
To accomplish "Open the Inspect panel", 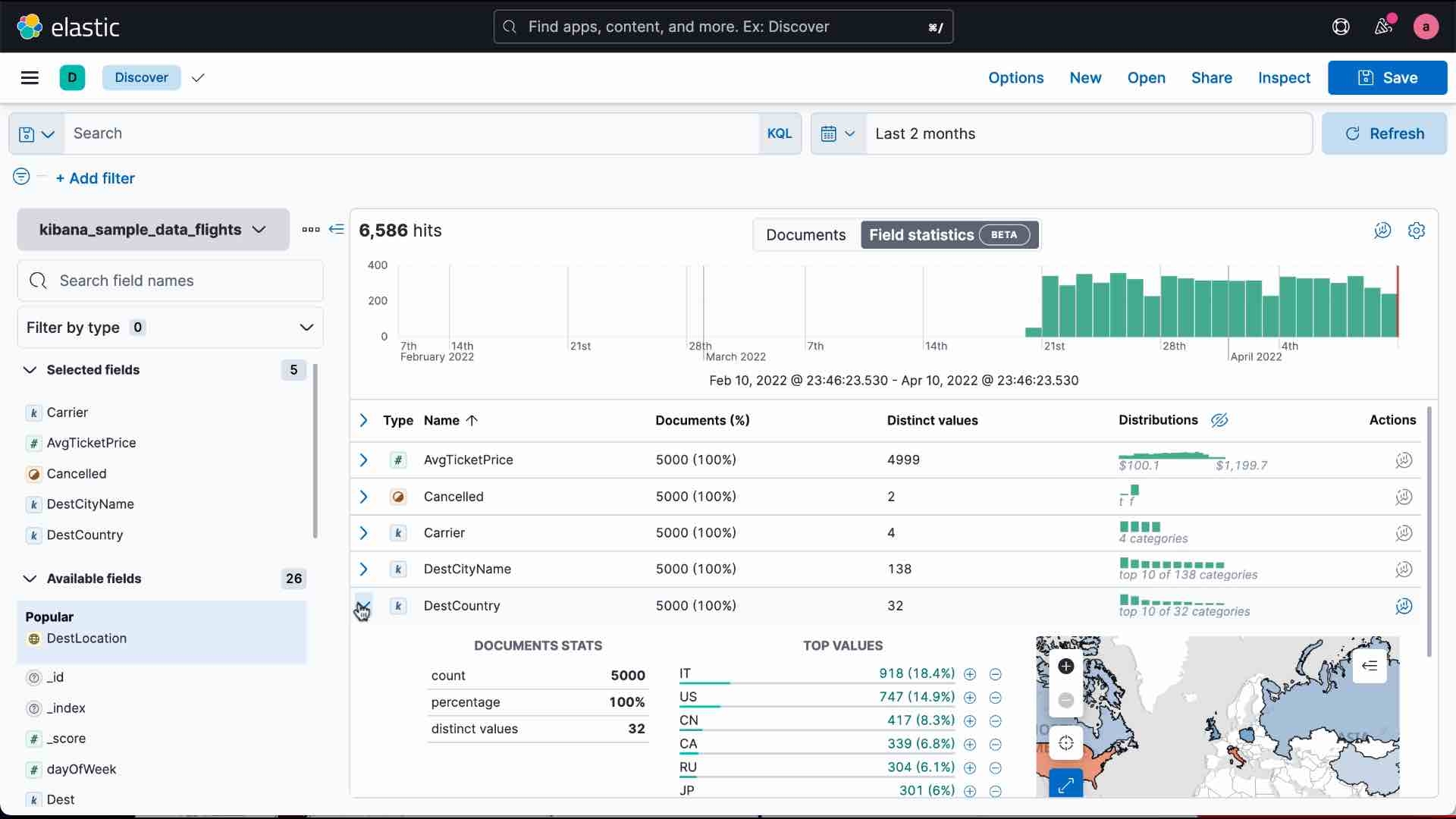I will coord(1284,78).
